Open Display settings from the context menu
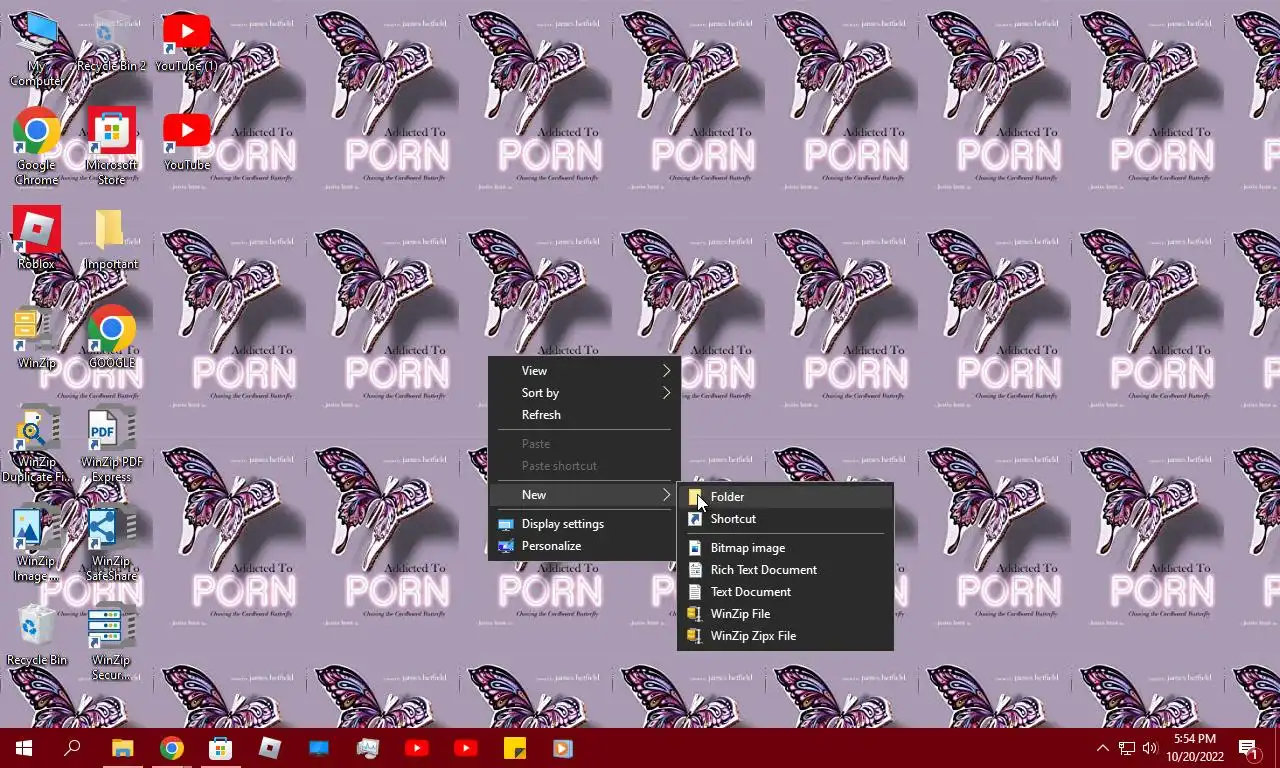Screen dimensions: 1280x768 584,524
